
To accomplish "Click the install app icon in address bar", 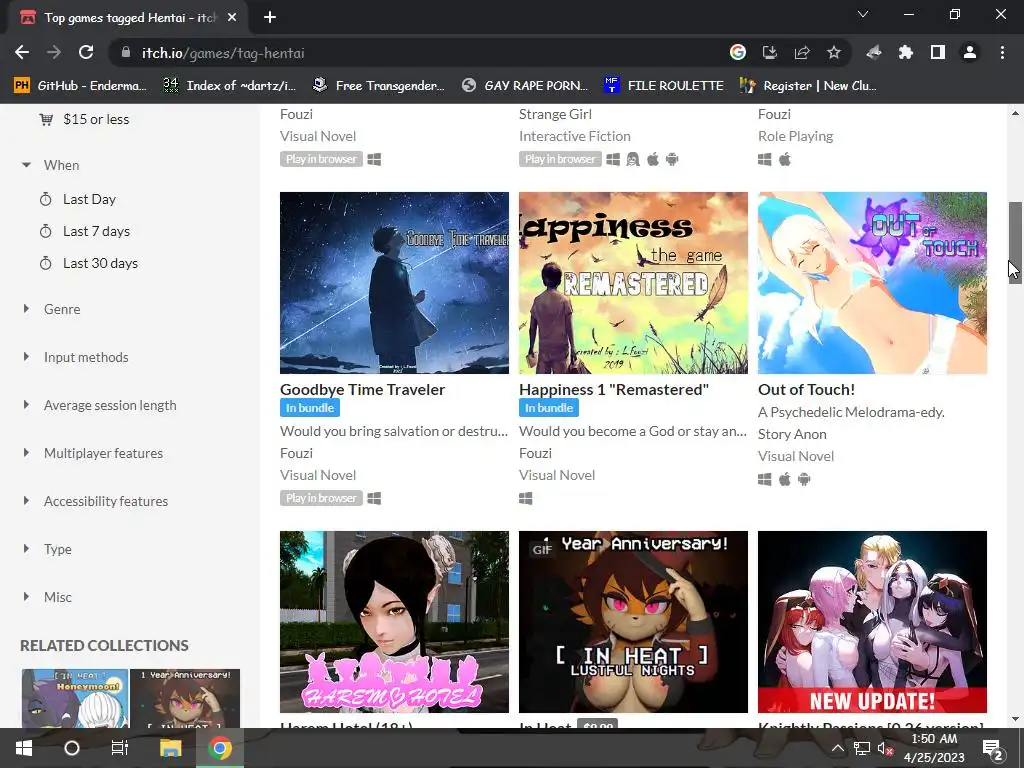I will [770, 53].
